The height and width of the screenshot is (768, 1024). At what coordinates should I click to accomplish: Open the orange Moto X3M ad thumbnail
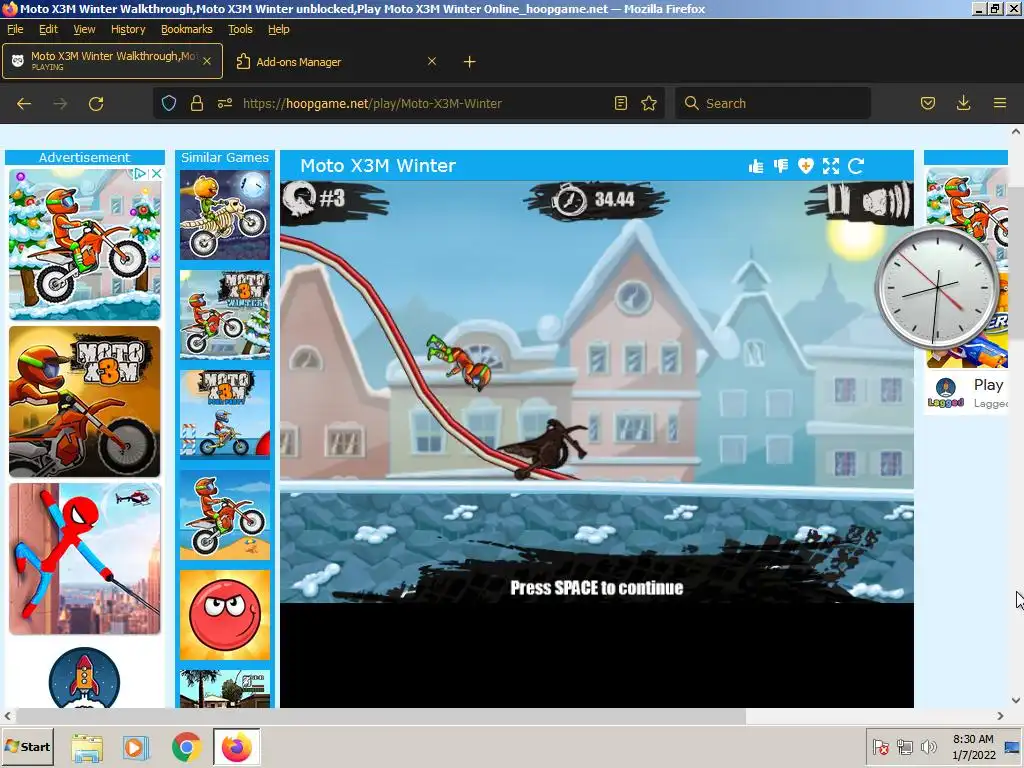click(84, 402)
